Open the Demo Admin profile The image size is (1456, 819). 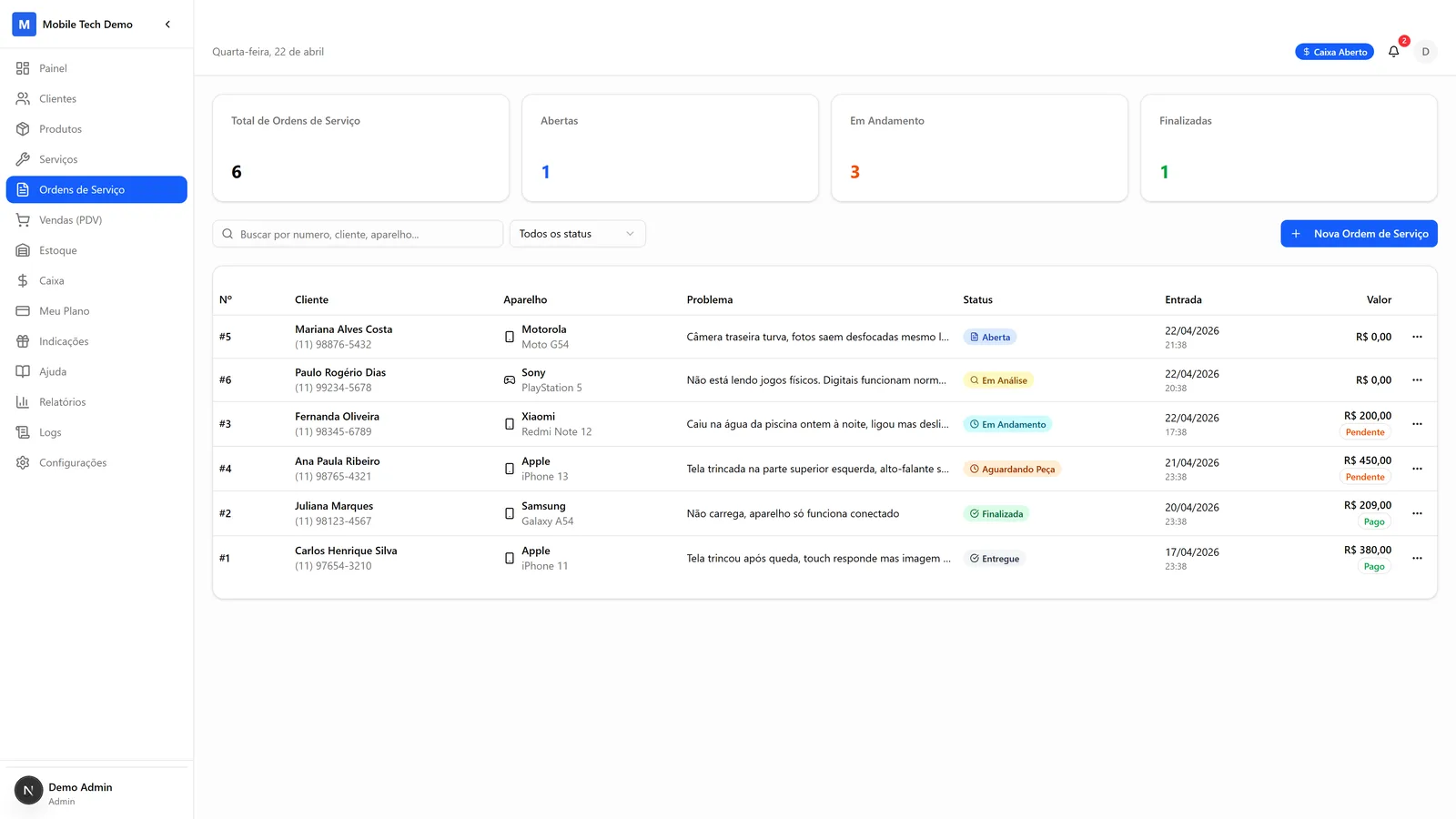(x=96, y=792)
